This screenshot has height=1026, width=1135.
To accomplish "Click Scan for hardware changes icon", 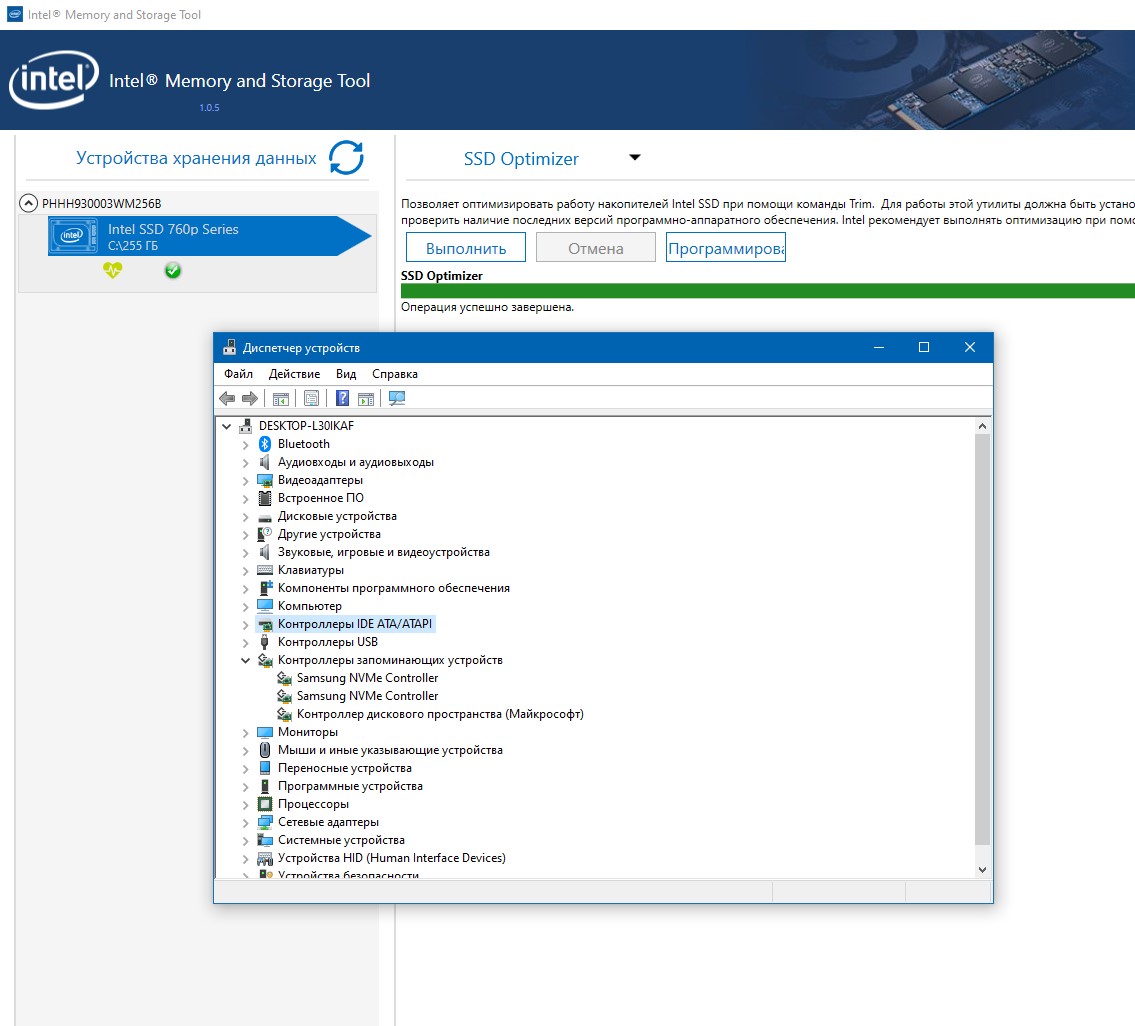I will pos(397,398).
